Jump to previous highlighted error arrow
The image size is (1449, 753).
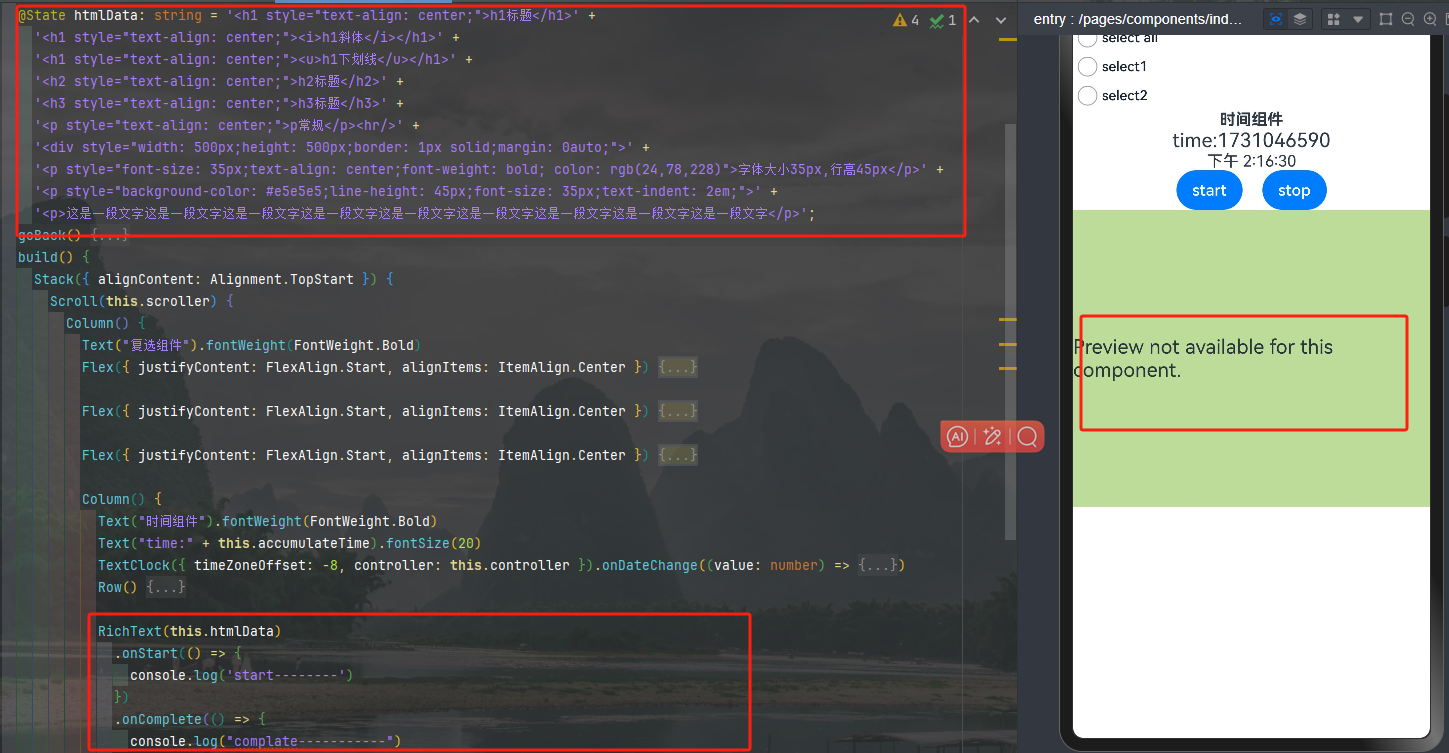[975, 20]
